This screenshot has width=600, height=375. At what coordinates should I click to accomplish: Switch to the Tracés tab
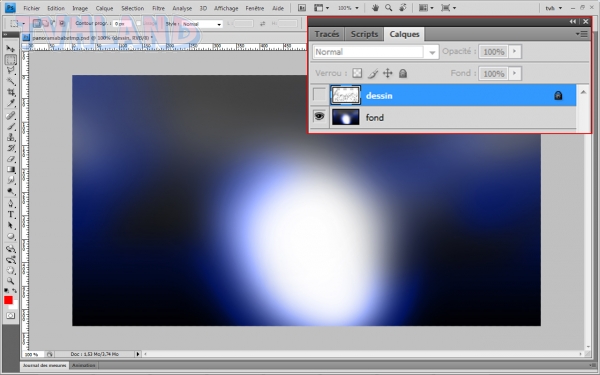coord(327,34)
